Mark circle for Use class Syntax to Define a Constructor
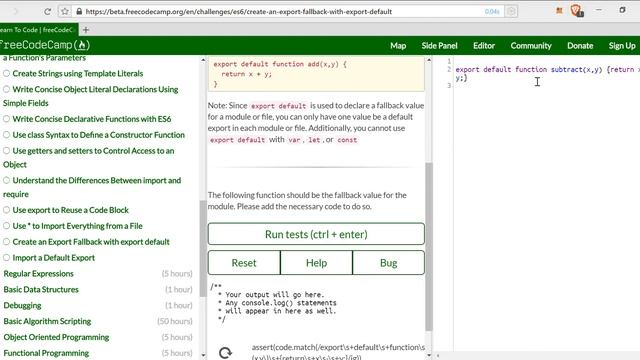Image resolution: width=640 pixels, height=360 pixels. tap(6, 135)
